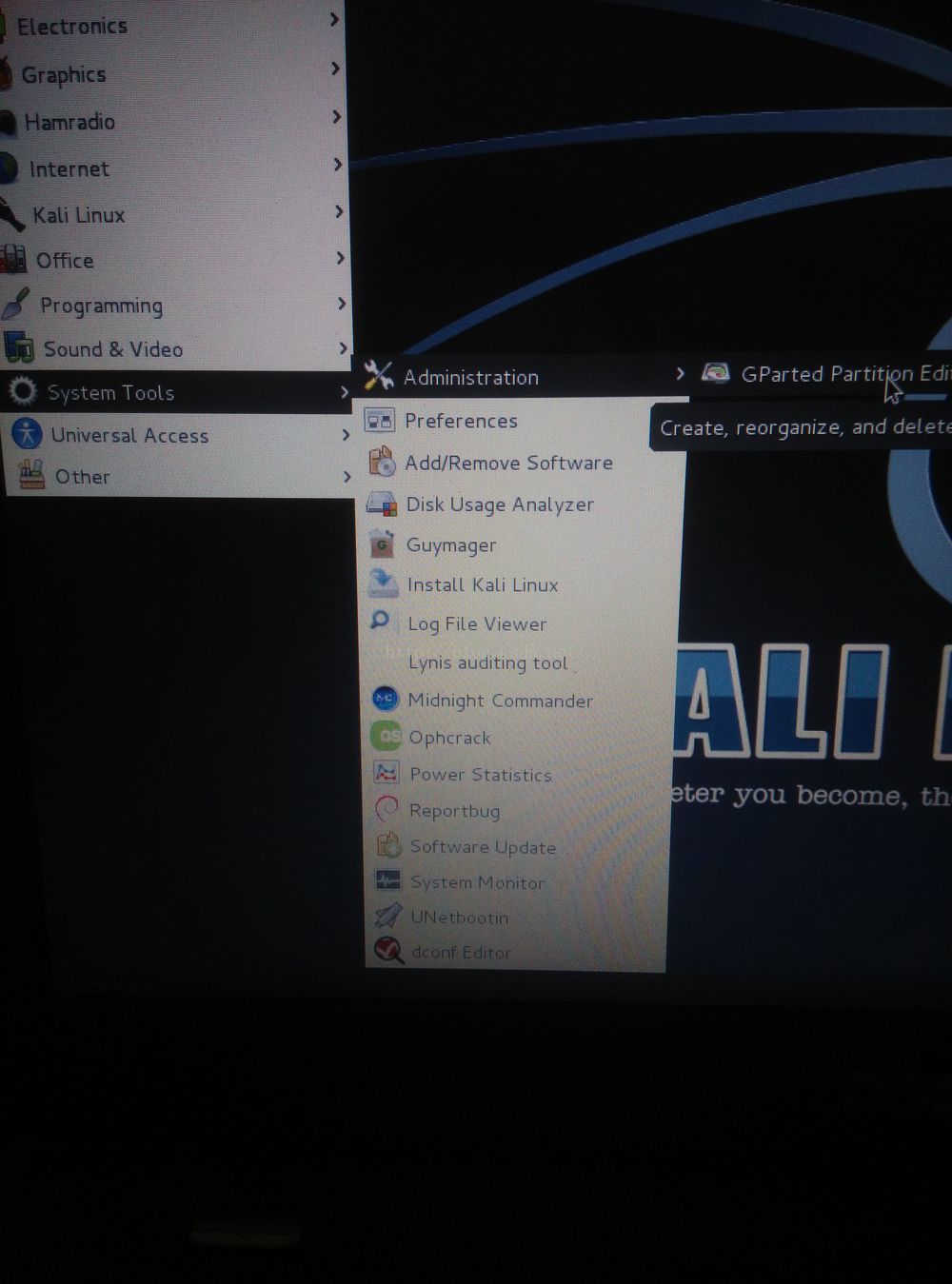
Task: Open the Graphics menu category
Action: pyautogui.click(x=173, y=73)
